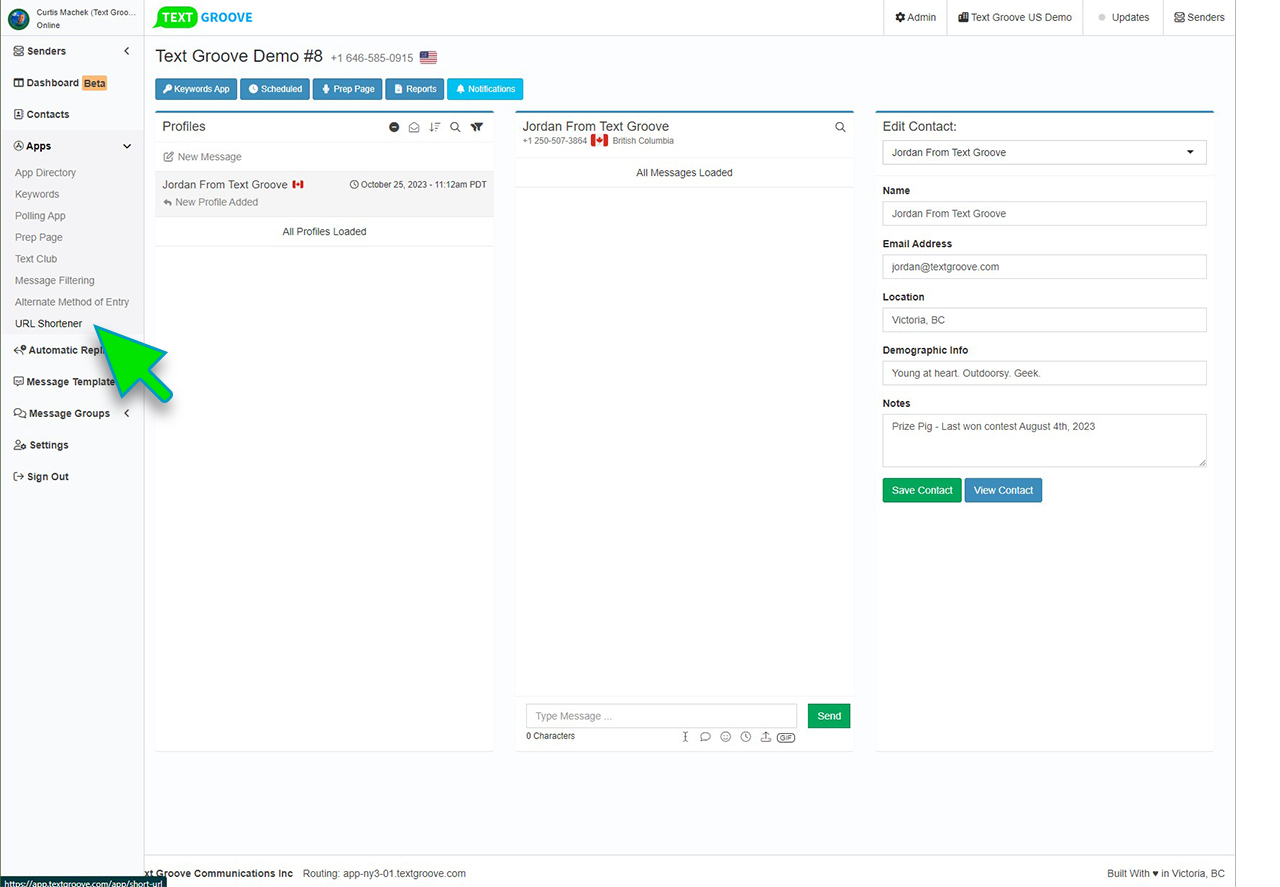Open the Keywords app link in sidebar

pyautogui.click(x=37, y=194)
